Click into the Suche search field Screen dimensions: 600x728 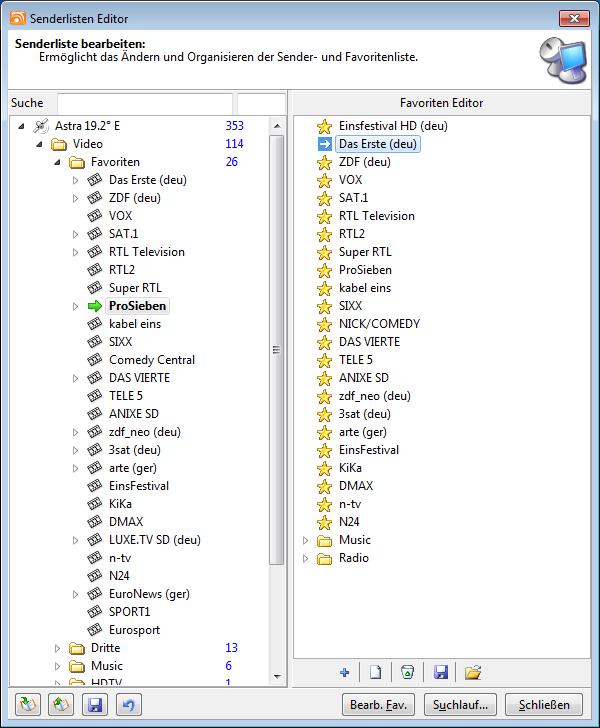[144, 103]
